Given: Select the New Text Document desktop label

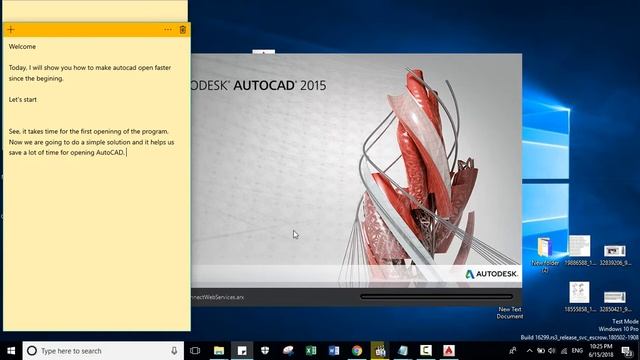Looking at the screenshot, I should click(x=510, y=313).
